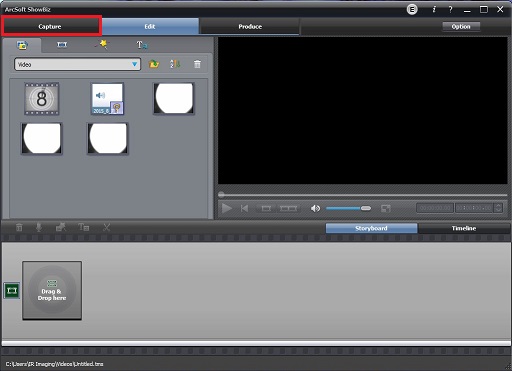The image size is (512, 371).
Task: Click the delete media trash icon
Action: (197, 64)
